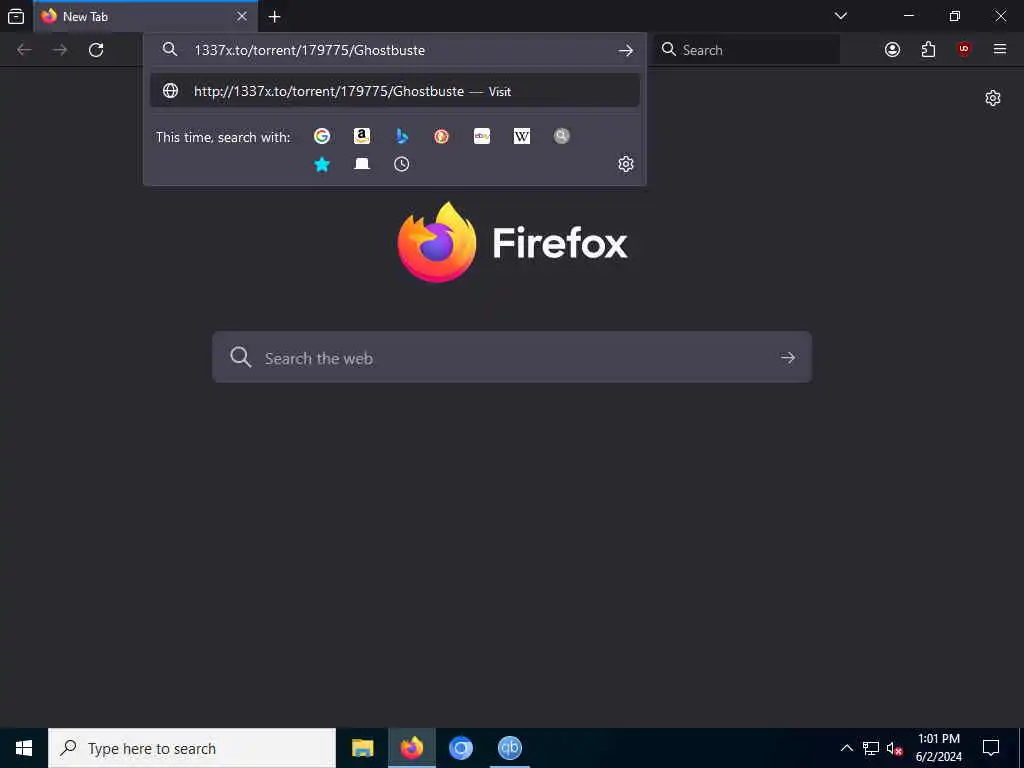Open the blue circle browser taskbar app

460,748
